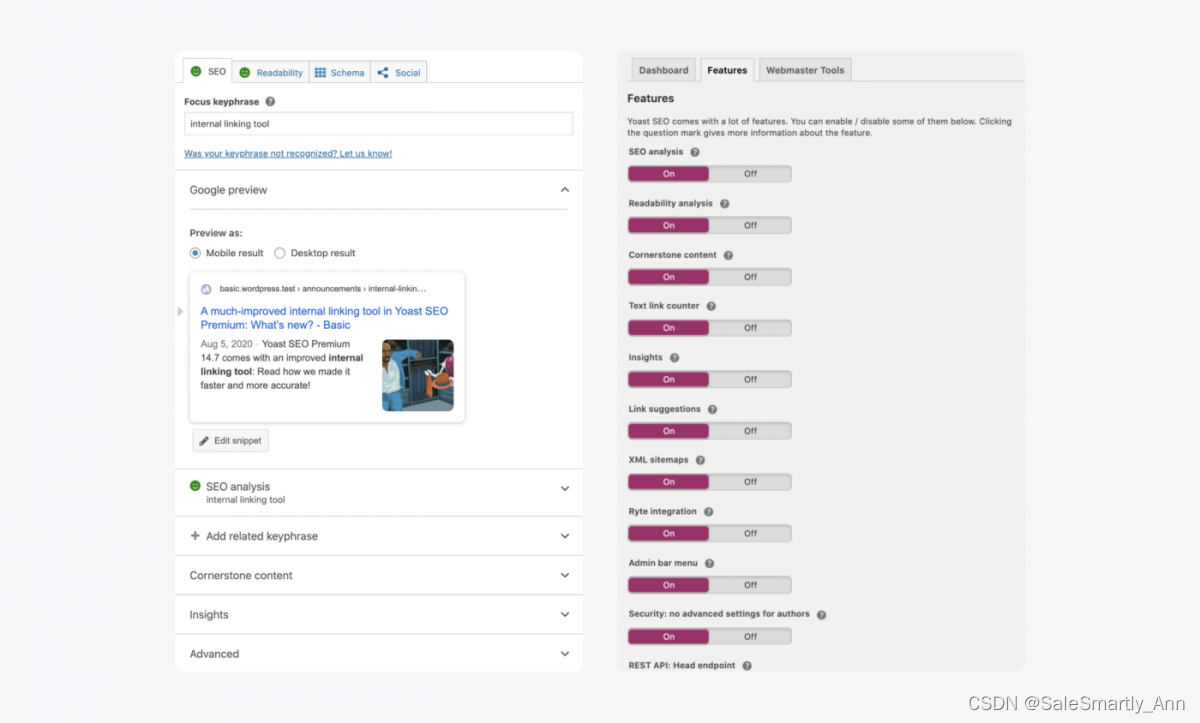Open help icon for Text link counter
This screenshot has width=1200, height=723.
pyautogui.click(x=711, y=306)
